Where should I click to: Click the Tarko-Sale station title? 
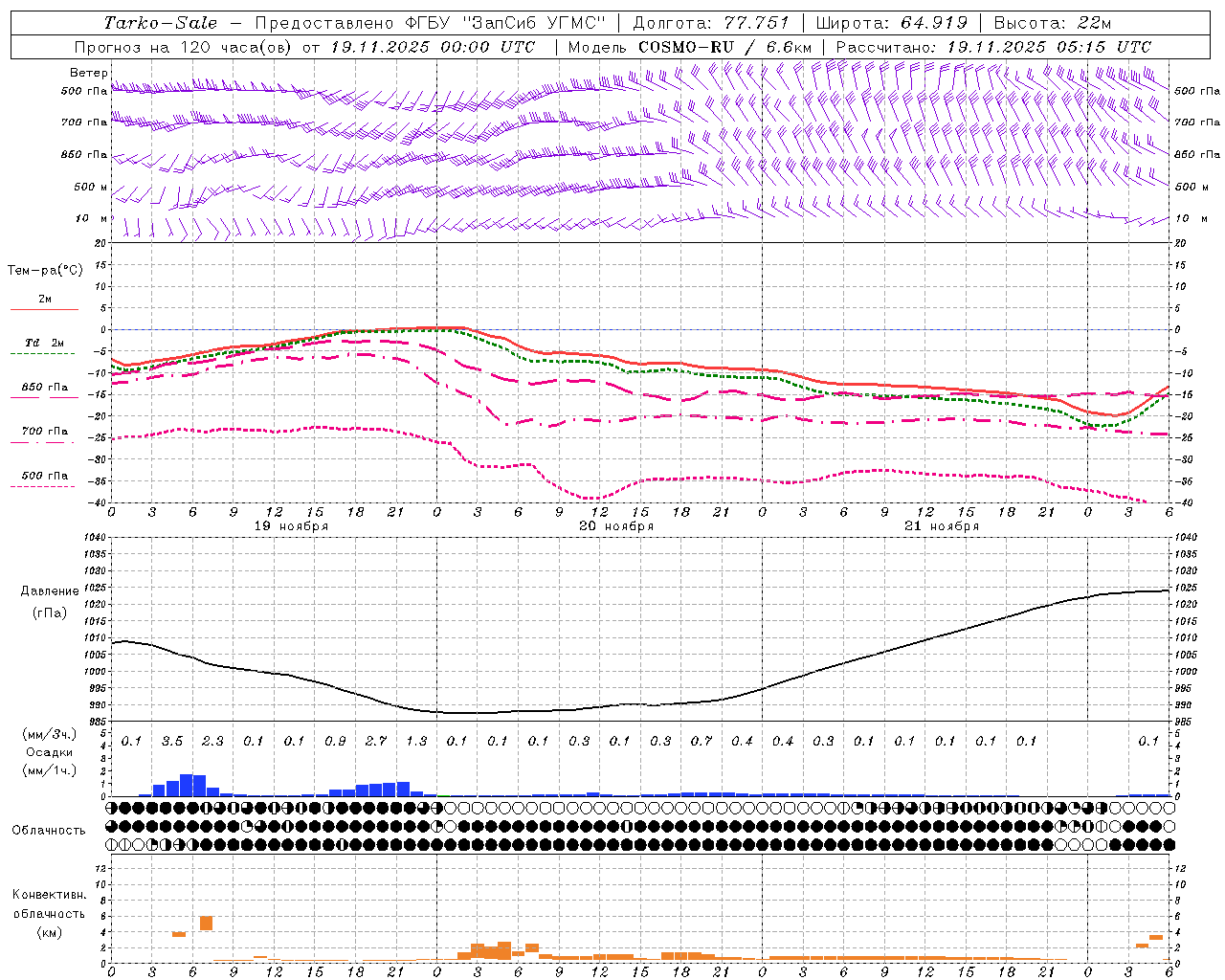pos(160,23)
